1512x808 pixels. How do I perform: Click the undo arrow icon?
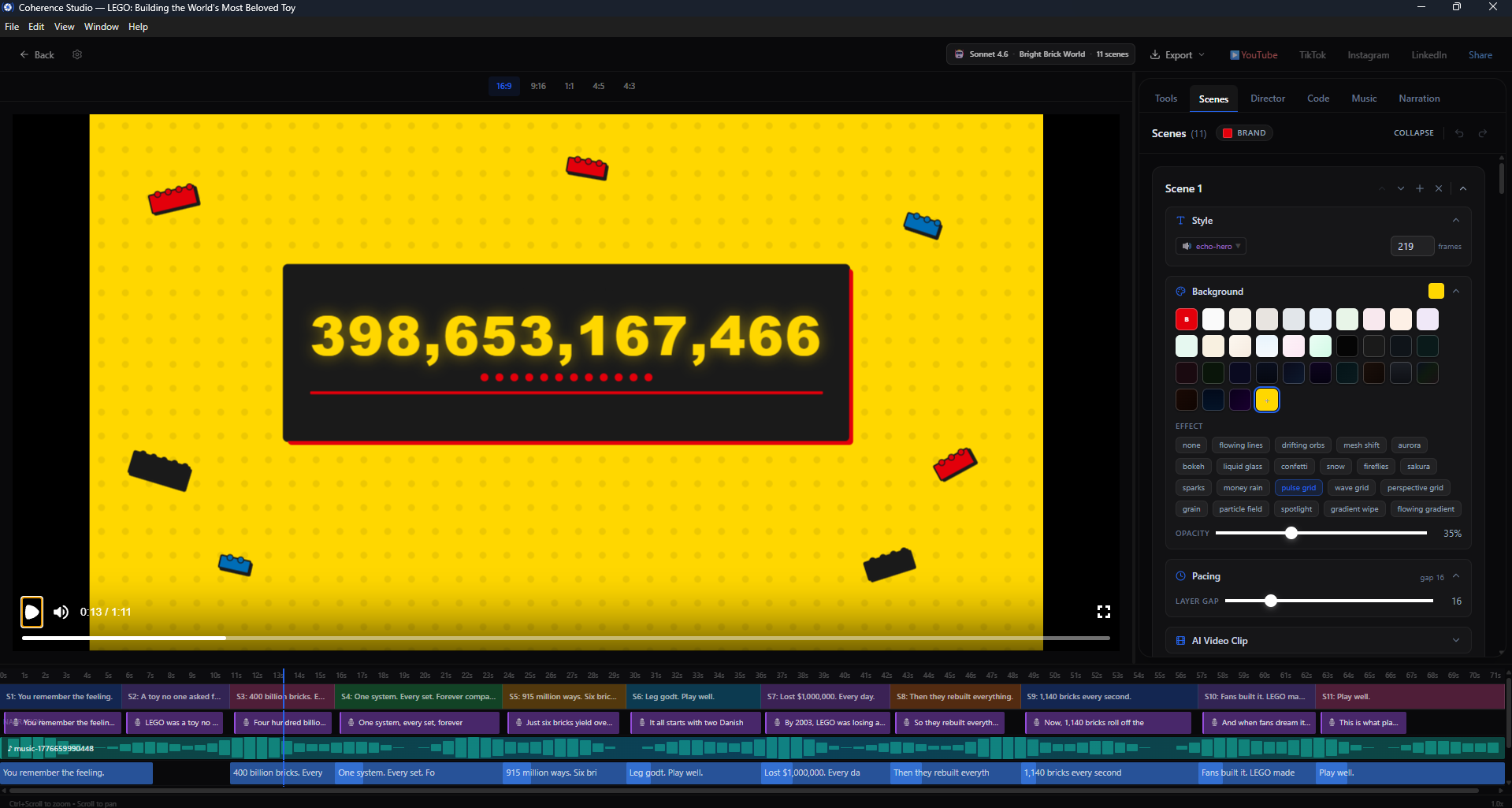(1459, 133)
